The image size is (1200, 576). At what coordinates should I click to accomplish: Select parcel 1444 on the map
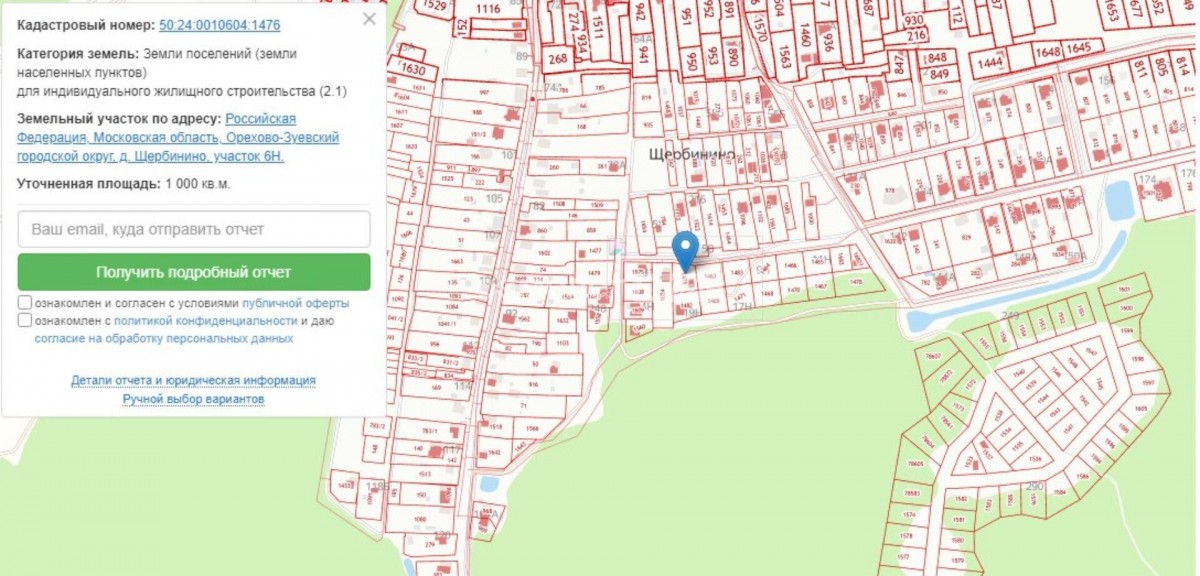[x=994, y=64]
